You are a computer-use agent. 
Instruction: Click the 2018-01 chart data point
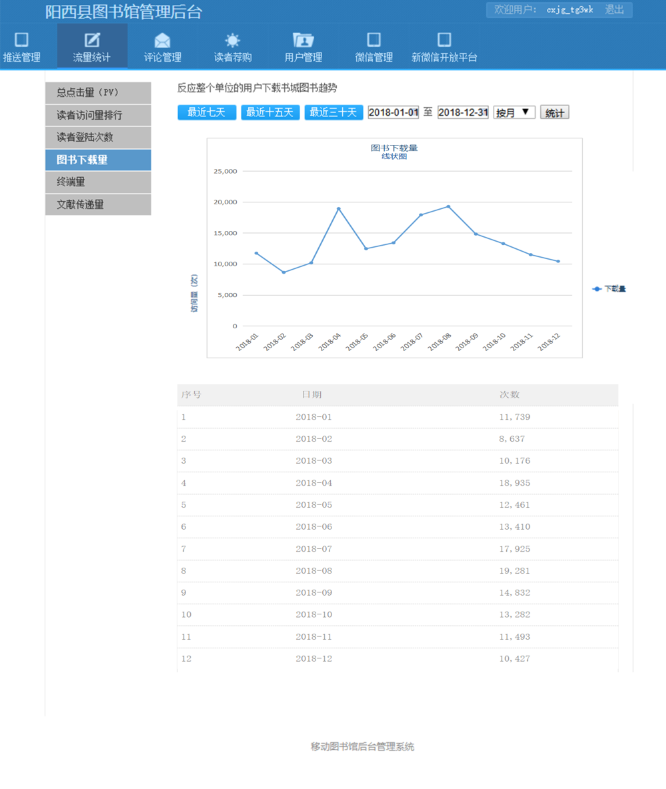tap(257, 253)
